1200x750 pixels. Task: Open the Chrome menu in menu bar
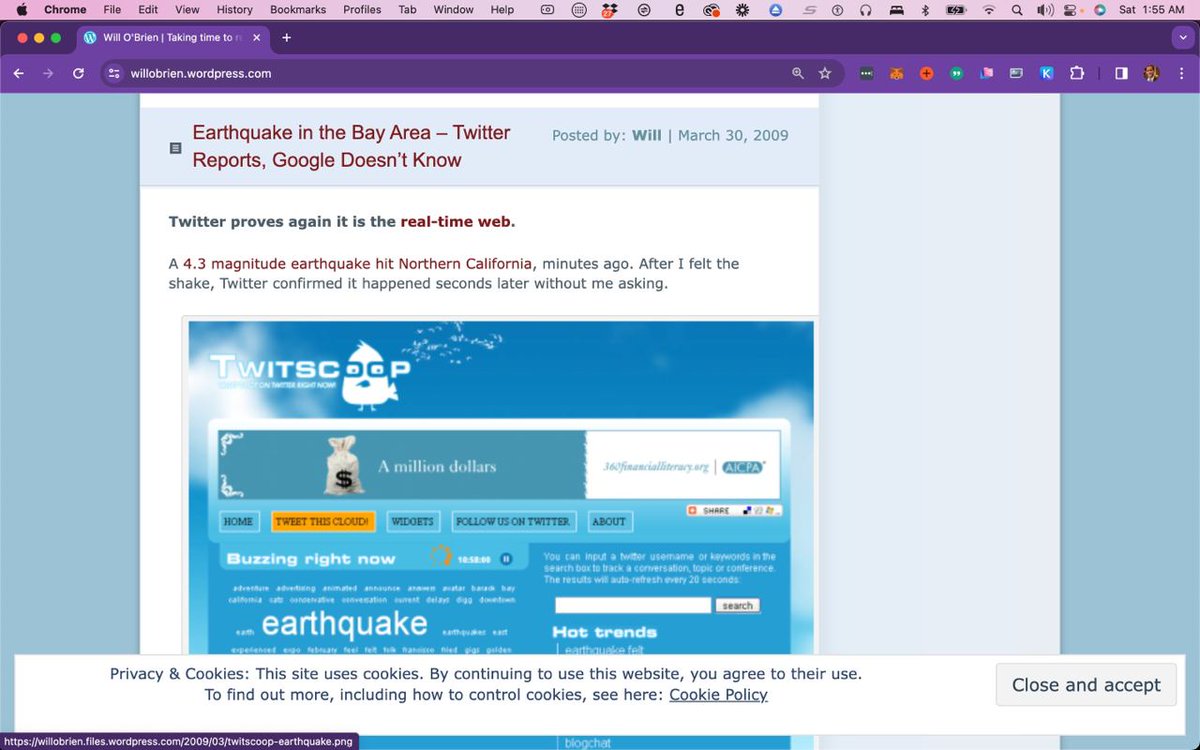point(65,10)
